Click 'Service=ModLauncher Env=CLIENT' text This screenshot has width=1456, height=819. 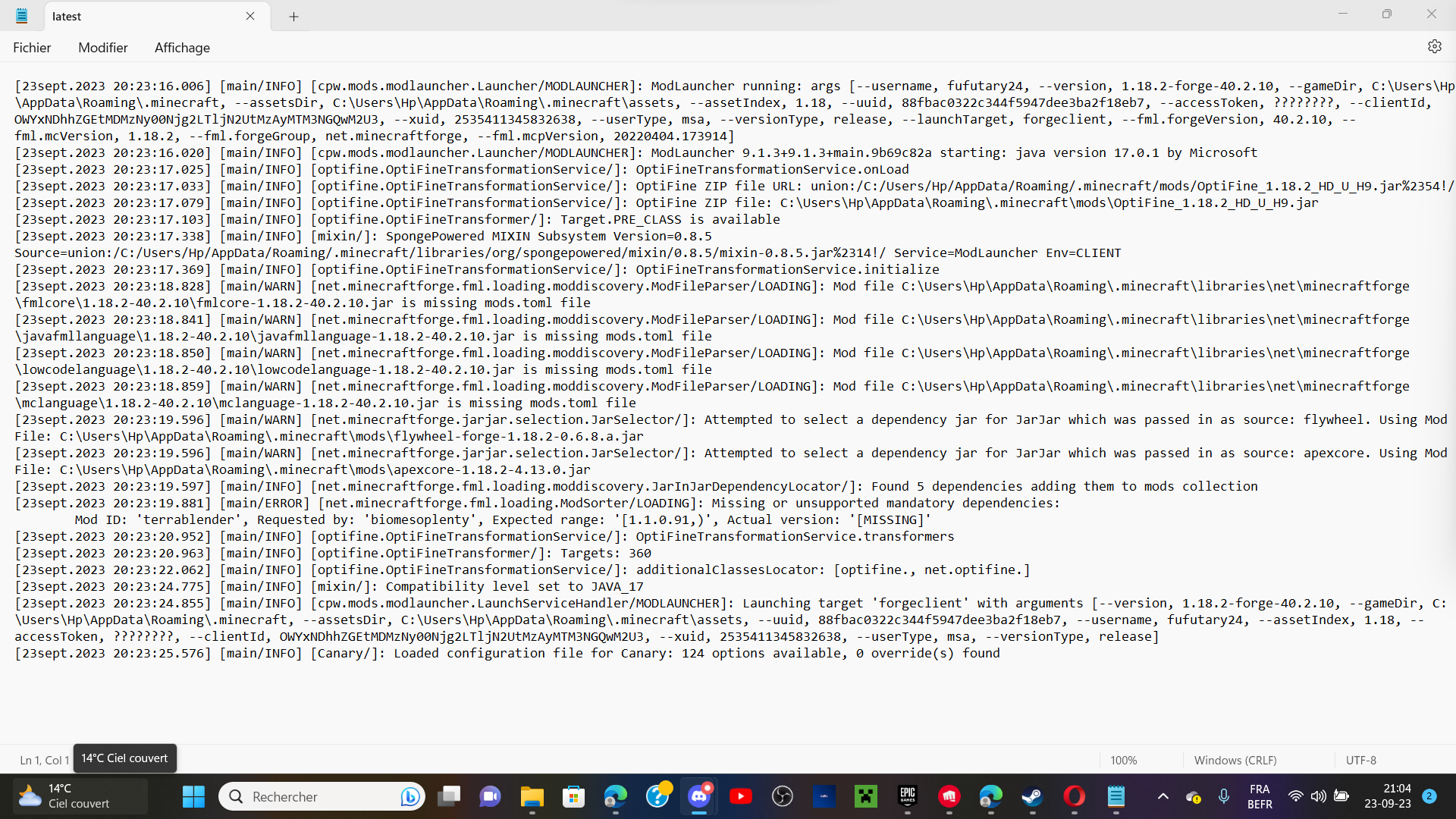point(1008,253)
